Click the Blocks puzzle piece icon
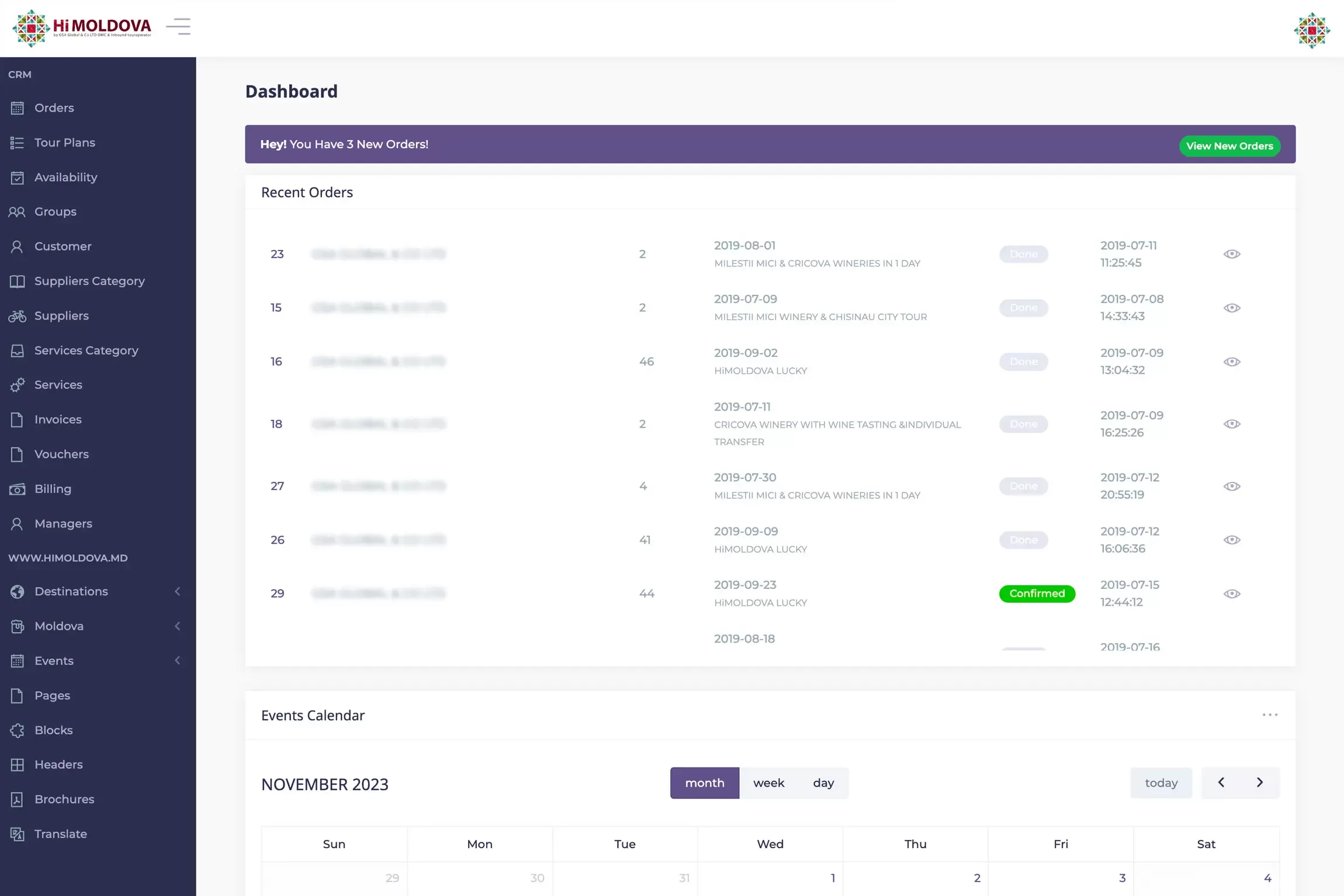 tap(17, 731)
